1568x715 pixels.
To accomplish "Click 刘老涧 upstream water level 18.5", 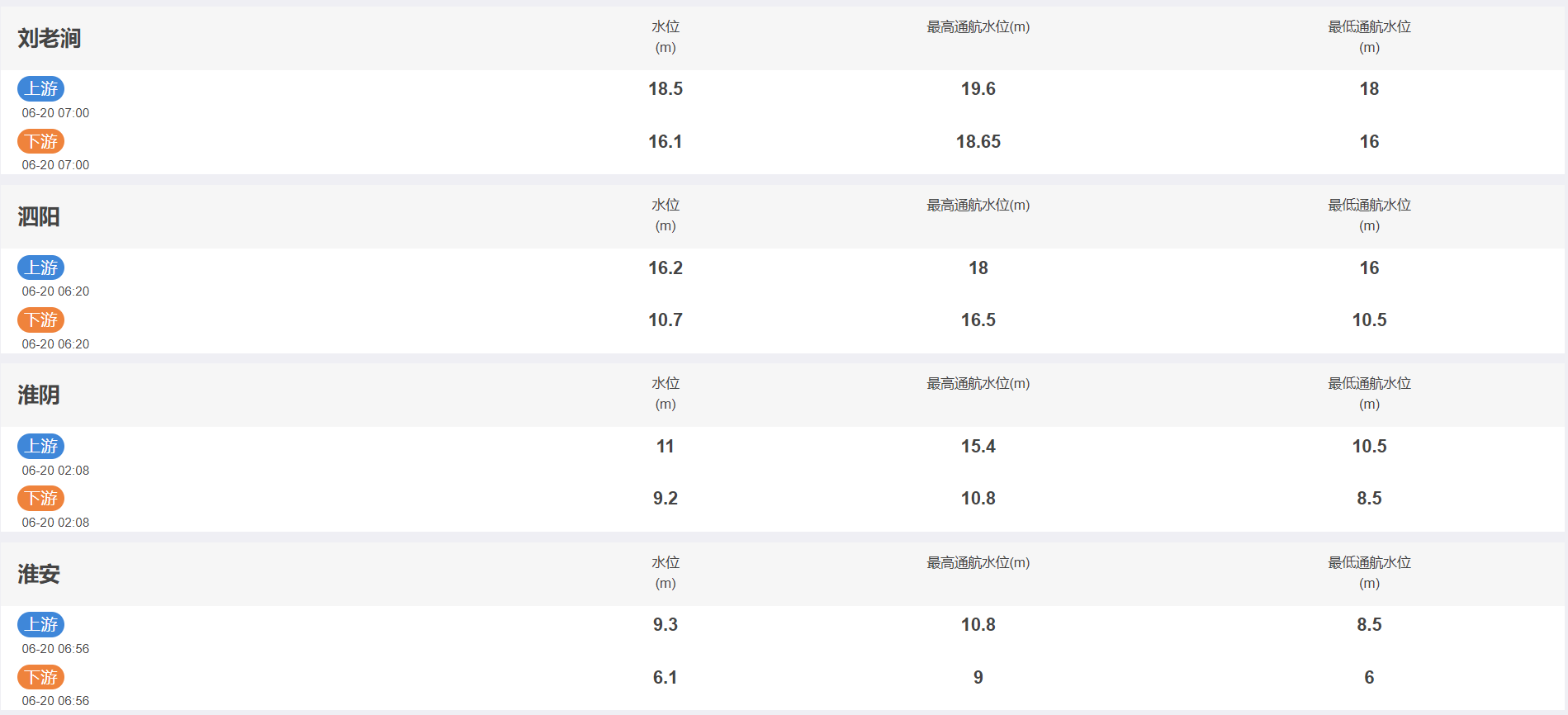I will pos(666,88).
